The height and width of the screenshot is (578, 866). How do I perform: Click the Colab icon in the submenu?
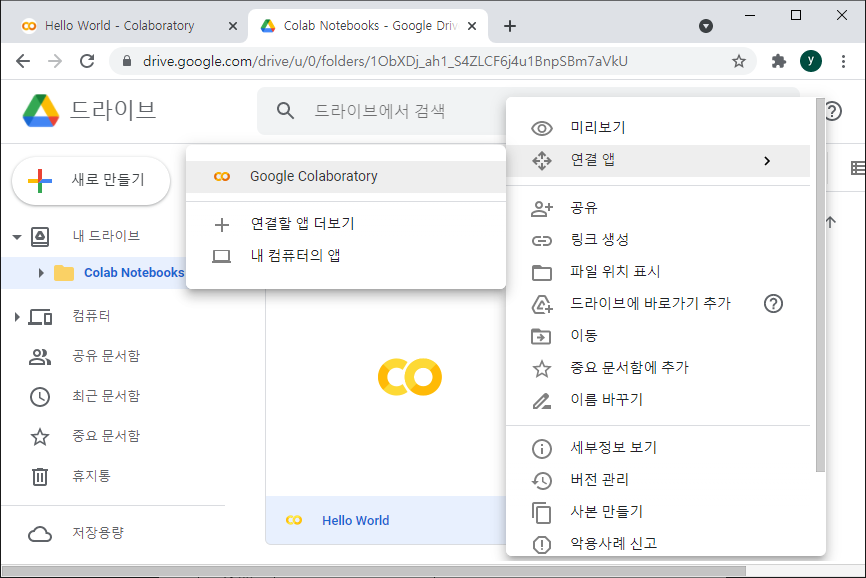(x=221, y=177)
